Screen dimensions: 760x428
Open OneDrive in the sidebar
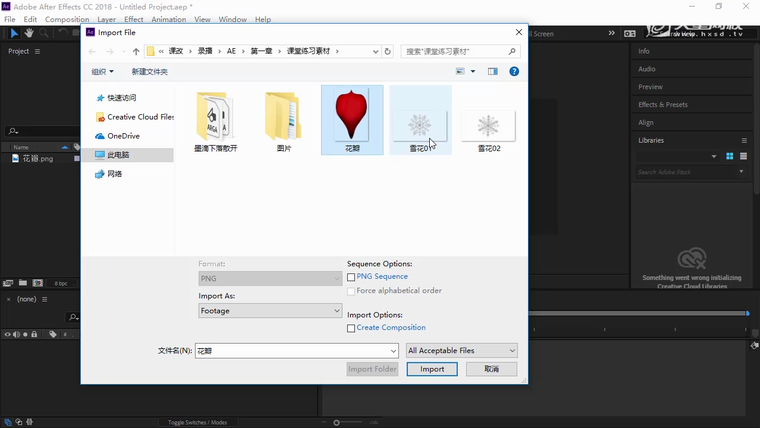coord(123,136)
